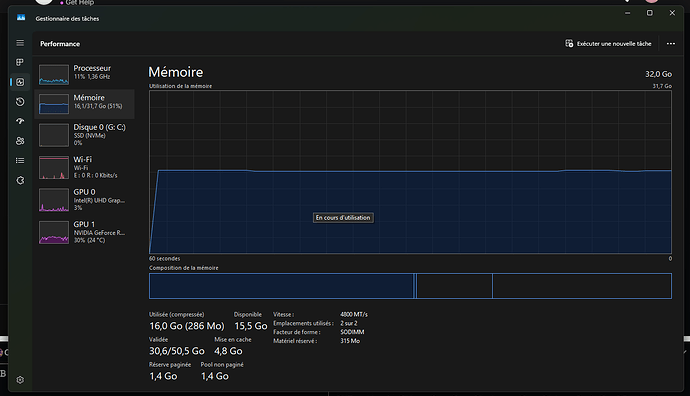The image size is (690, 396).
Task: Open the hamburger navigation menu
Action: click(x=20, y=43)
